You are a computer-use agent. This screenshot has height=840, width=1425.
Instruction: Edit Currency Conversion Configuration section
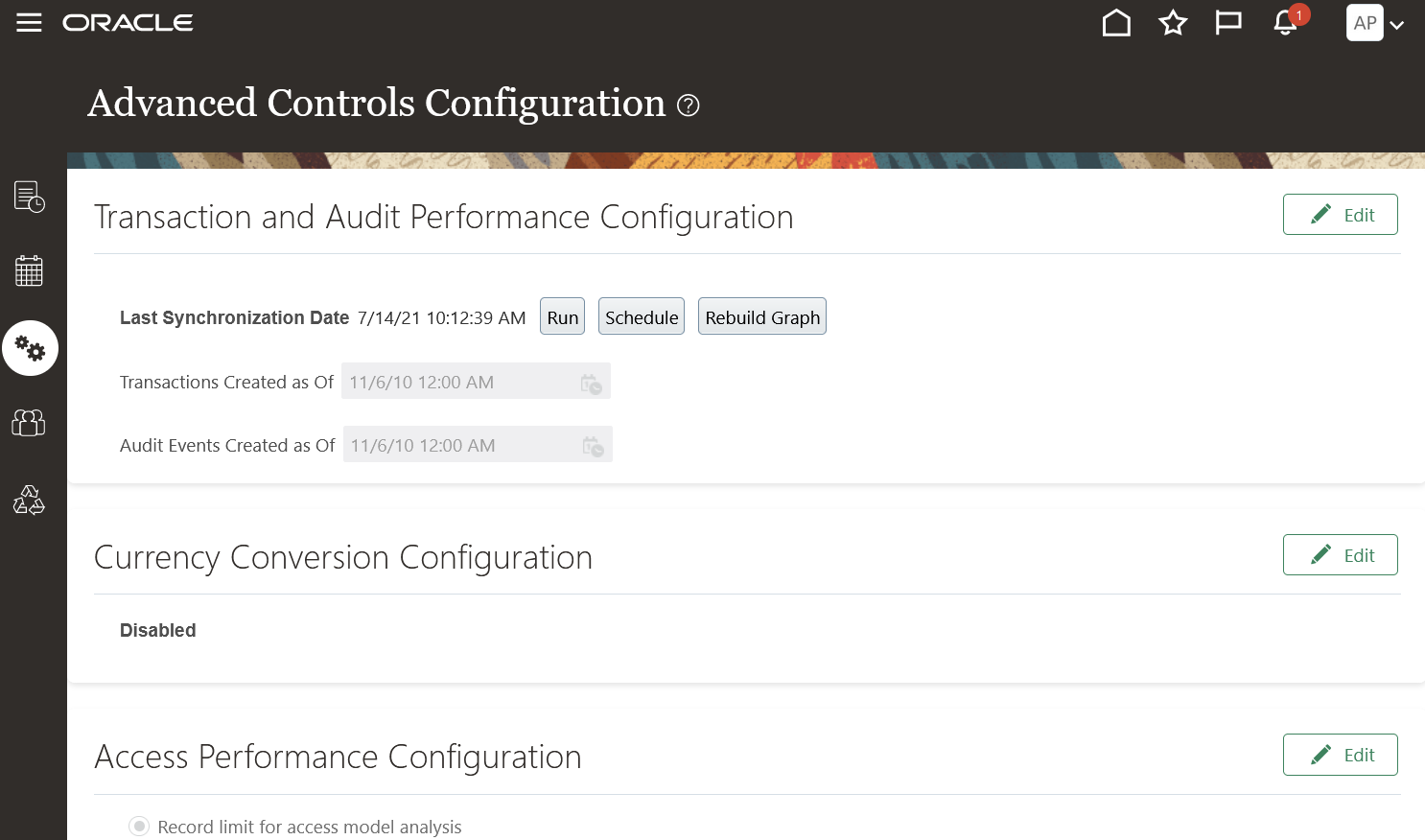click(x=1340, y=555)
